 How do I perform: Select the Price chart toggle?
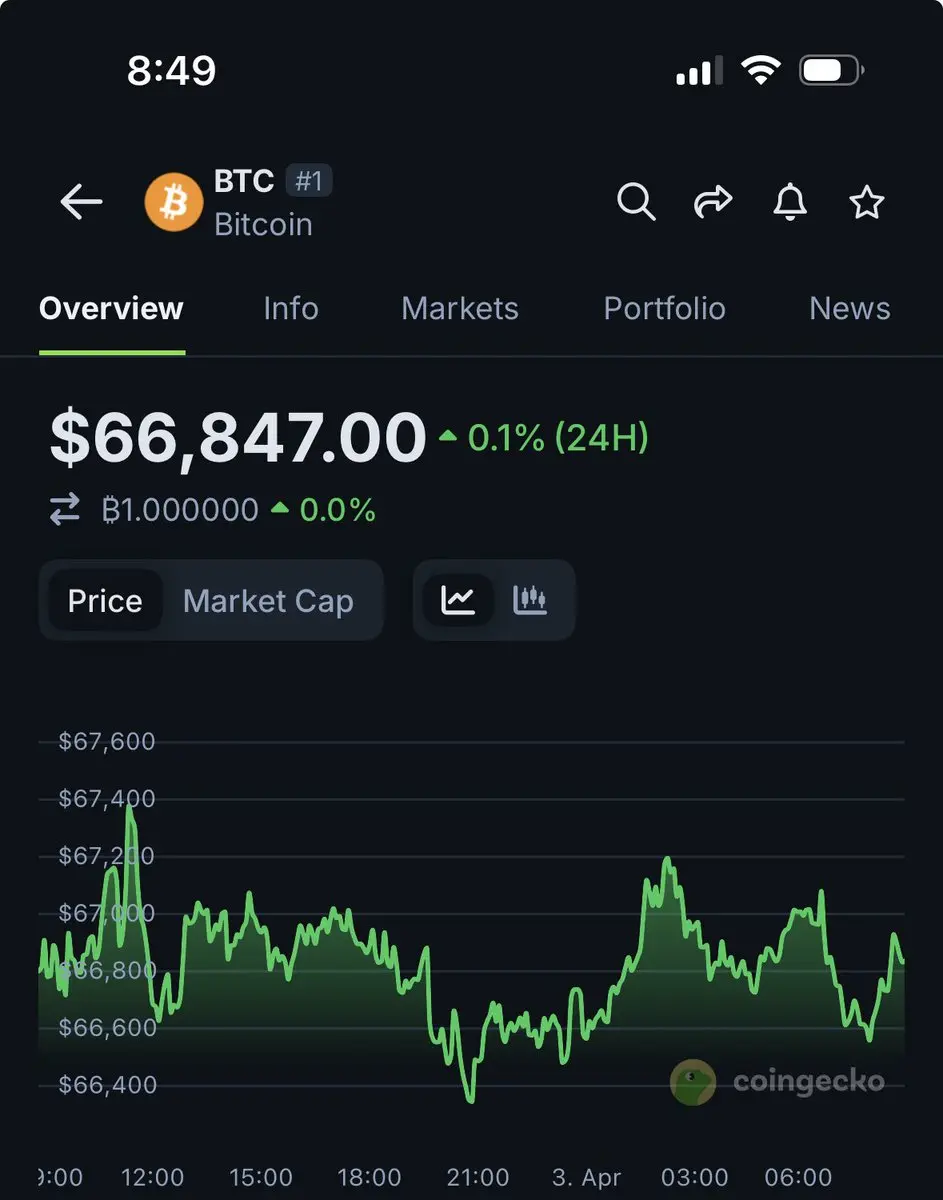[x=105, y=601]
